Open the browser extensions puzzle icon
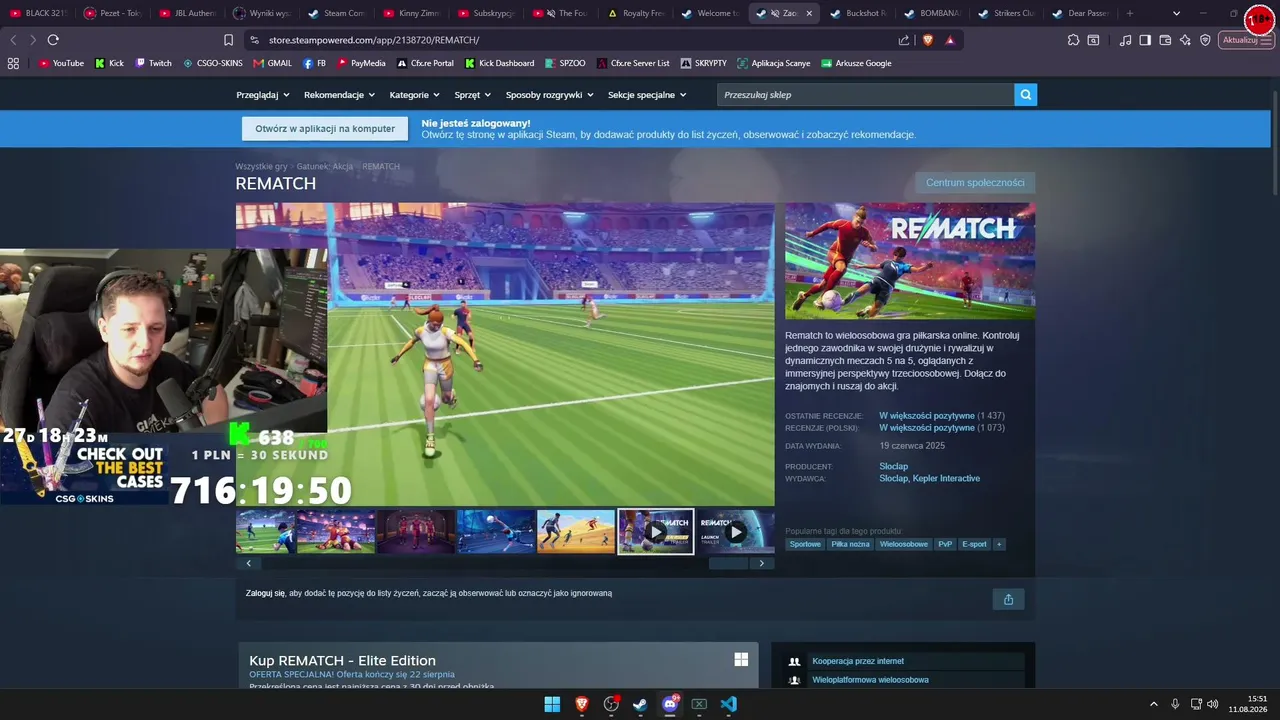This screenshot has height=720, width=1280. tap(1073, 40)
